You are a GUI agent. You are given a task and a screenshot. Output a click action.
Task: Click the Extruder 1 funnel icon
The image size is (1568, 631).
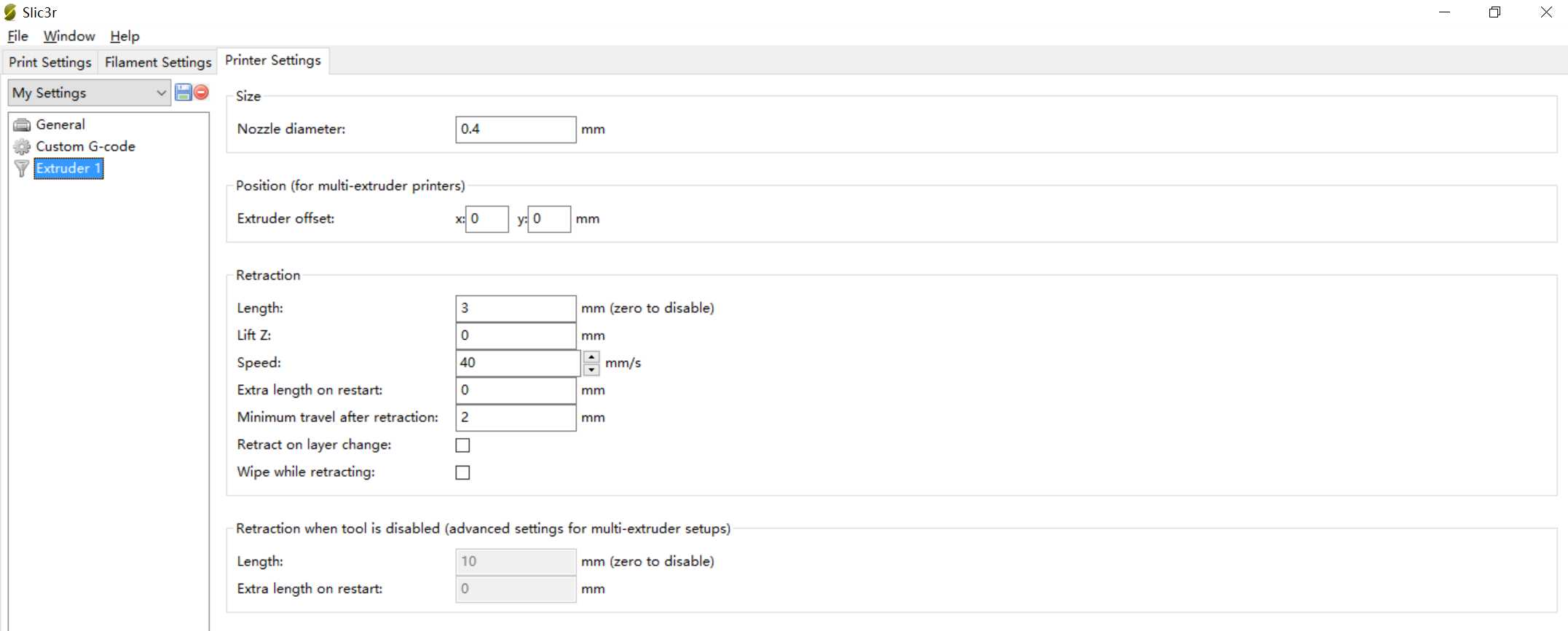tap(22, 168)
